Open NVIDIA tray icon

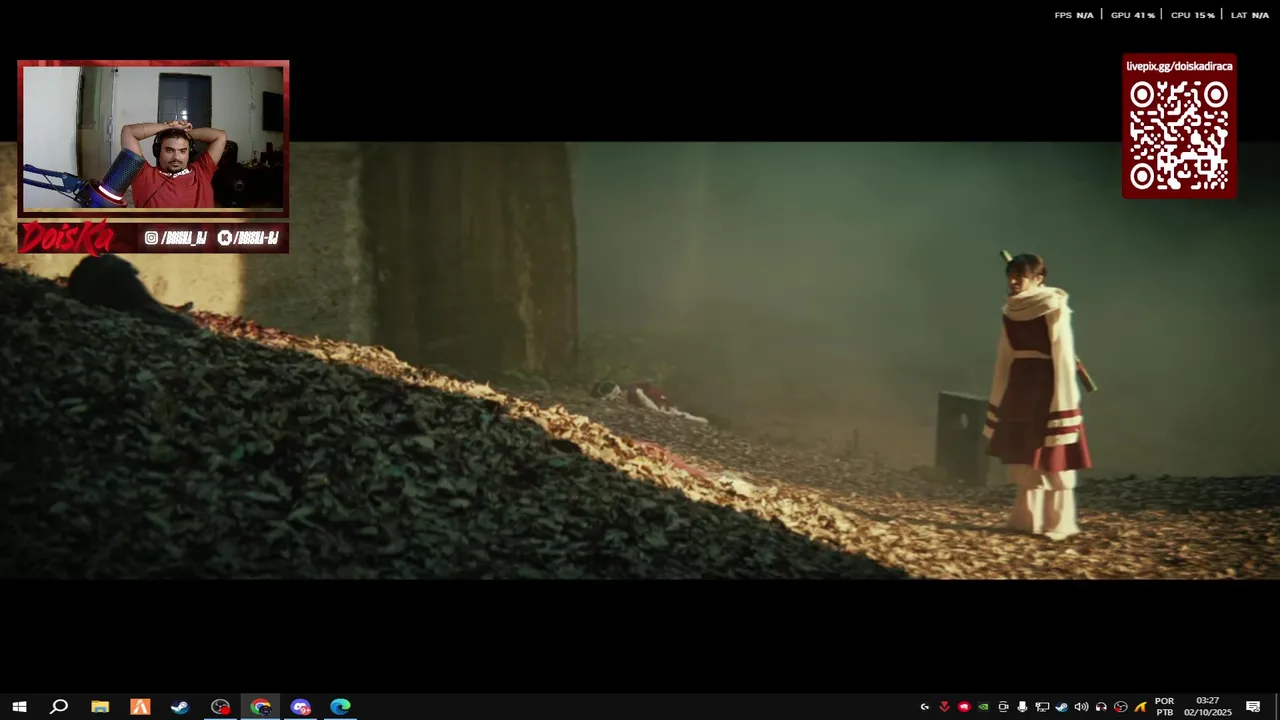(983, 707)
